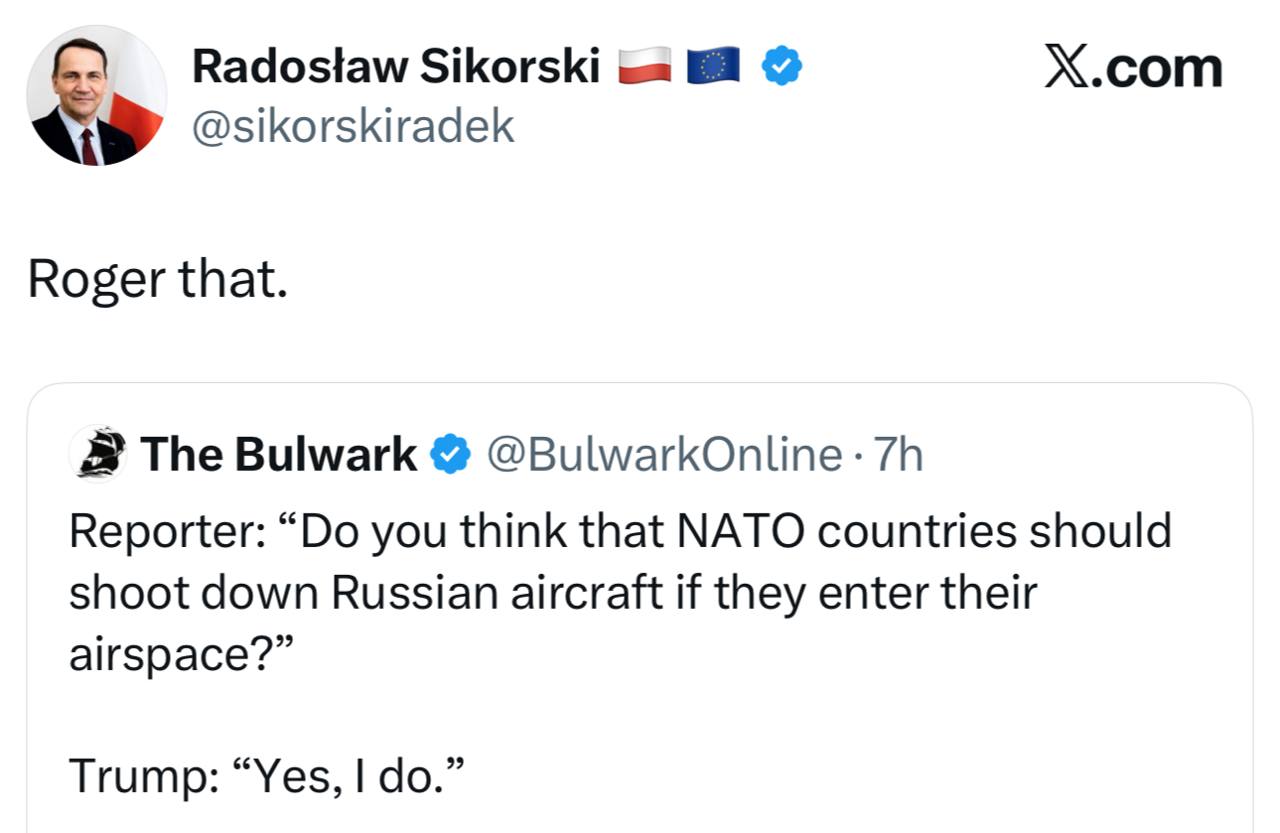Screen dimensions: 1280x833
Task: Click the Radosław Sikorski display name
Action: pyautogui.click(x=395, y=67)
